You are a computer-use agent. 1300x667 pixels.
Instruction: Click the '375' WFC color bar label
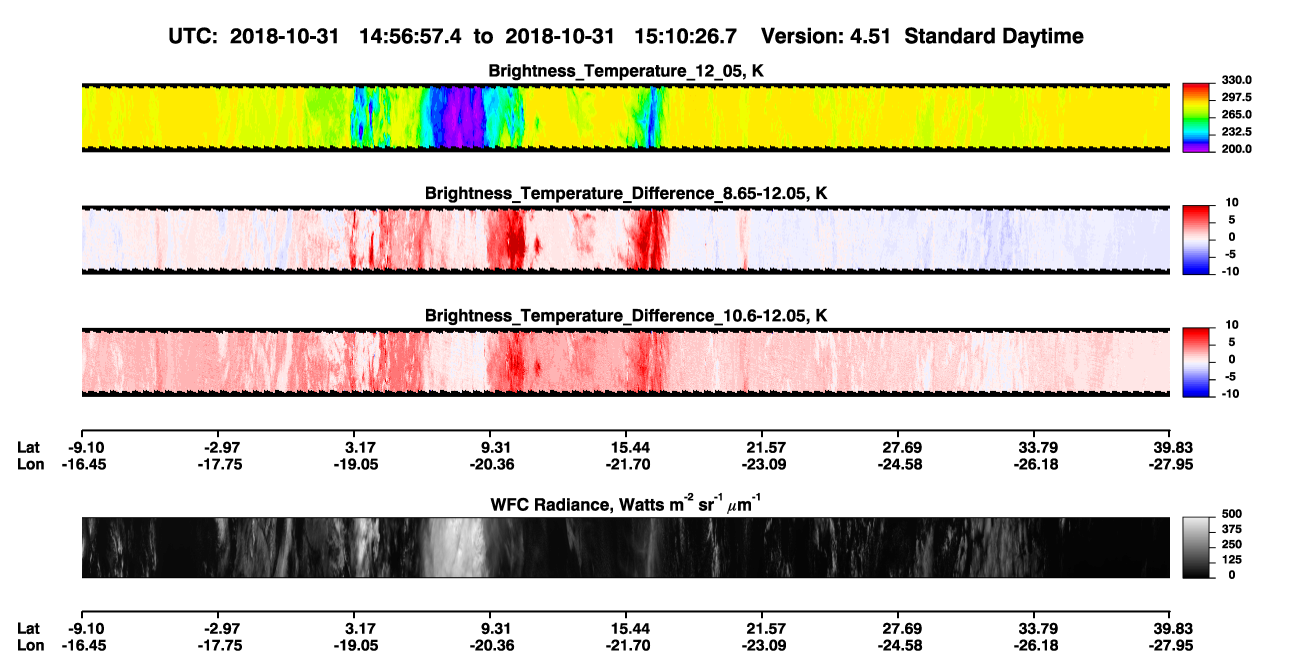[1232, 530]
